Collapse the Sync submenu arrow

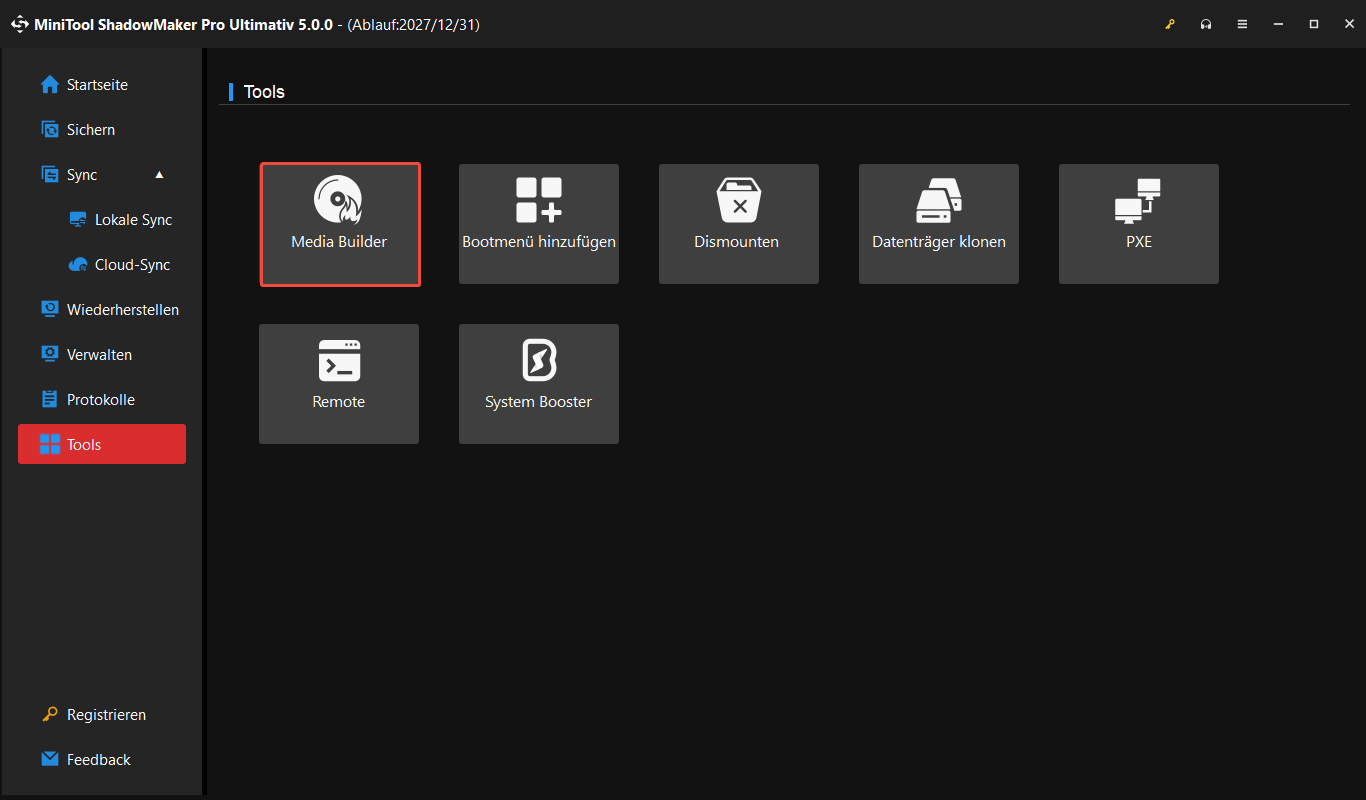click(x=159, y=174)
